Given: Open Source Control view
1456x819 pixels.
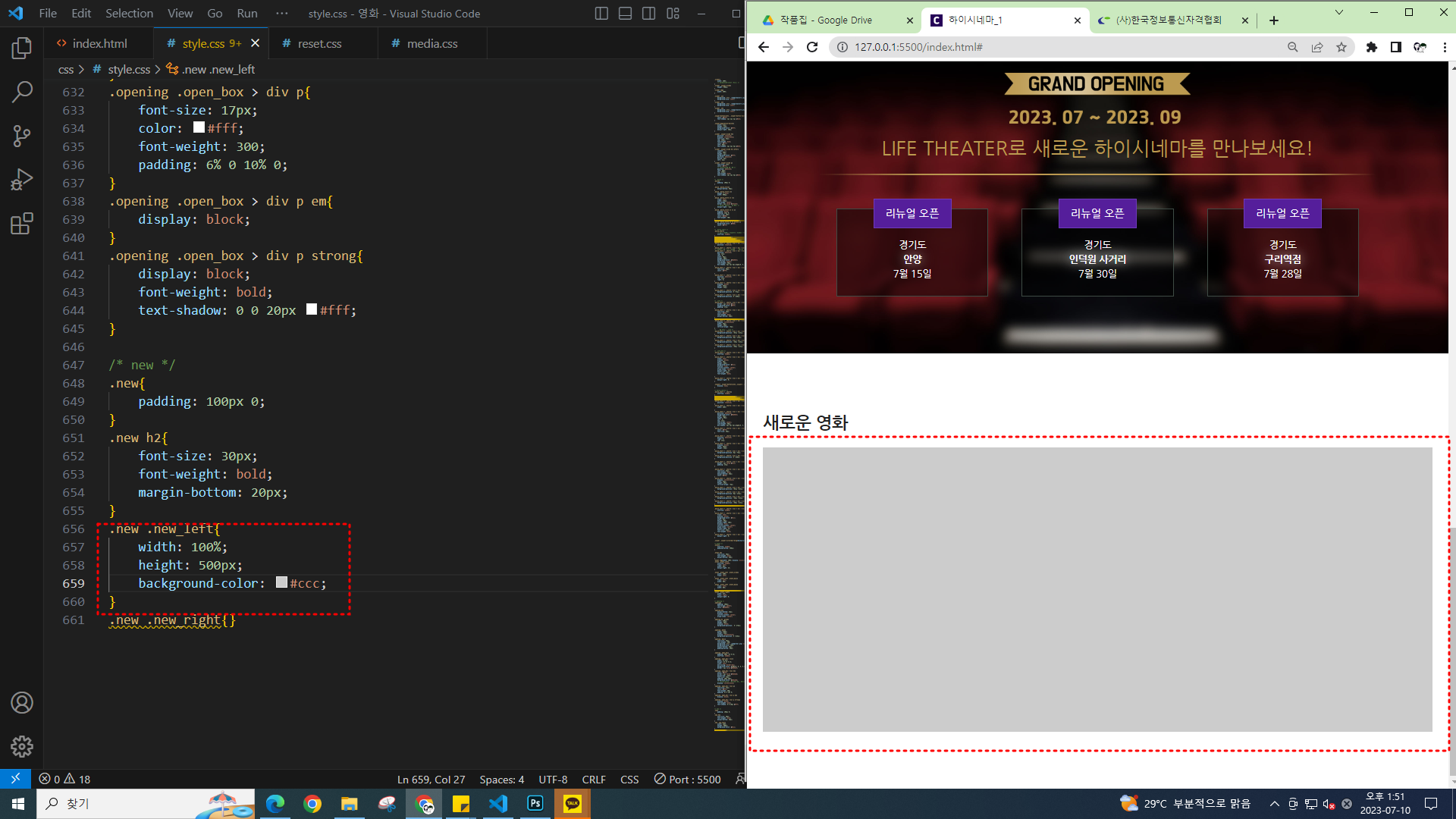Looking at the screenshot, I should (21, 136).
